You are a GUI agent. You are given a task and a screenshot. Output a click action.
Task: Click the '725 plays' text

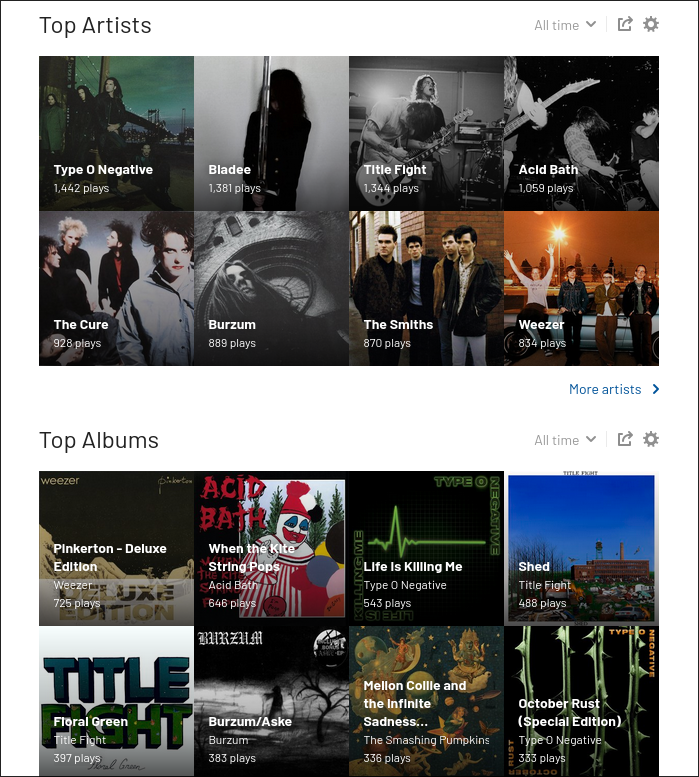pos(77,604)
